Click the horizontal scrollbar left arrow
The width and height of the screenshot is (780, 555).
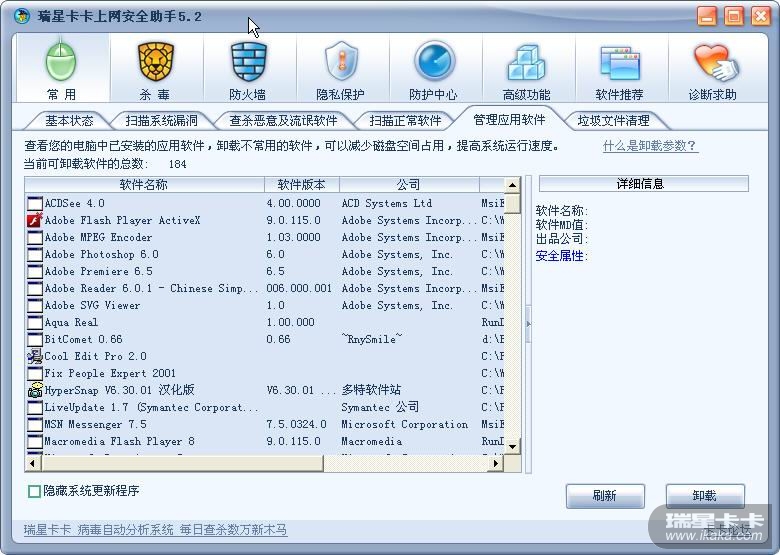click(33, 463)
